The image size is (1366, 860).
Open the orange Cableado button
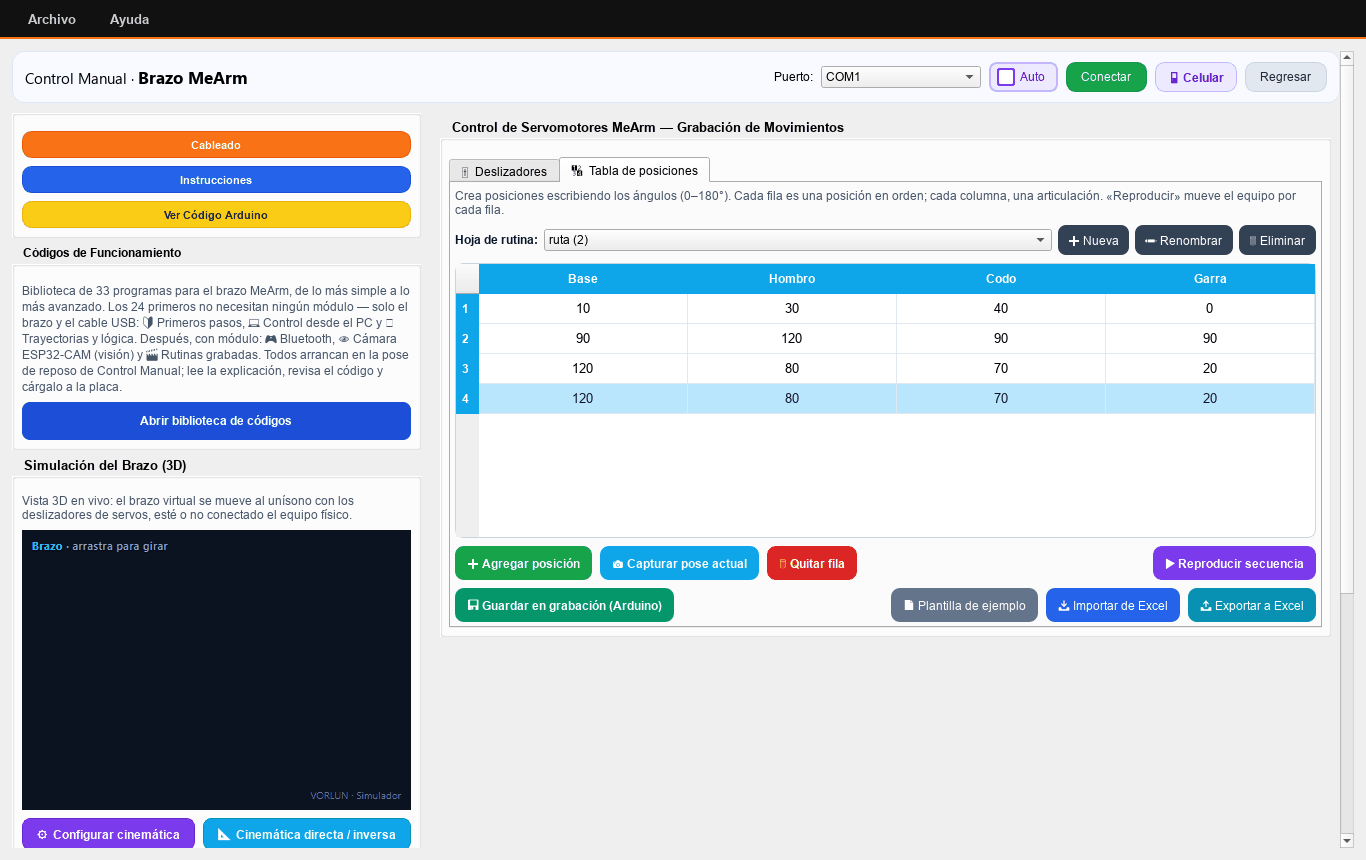(216, 145)
